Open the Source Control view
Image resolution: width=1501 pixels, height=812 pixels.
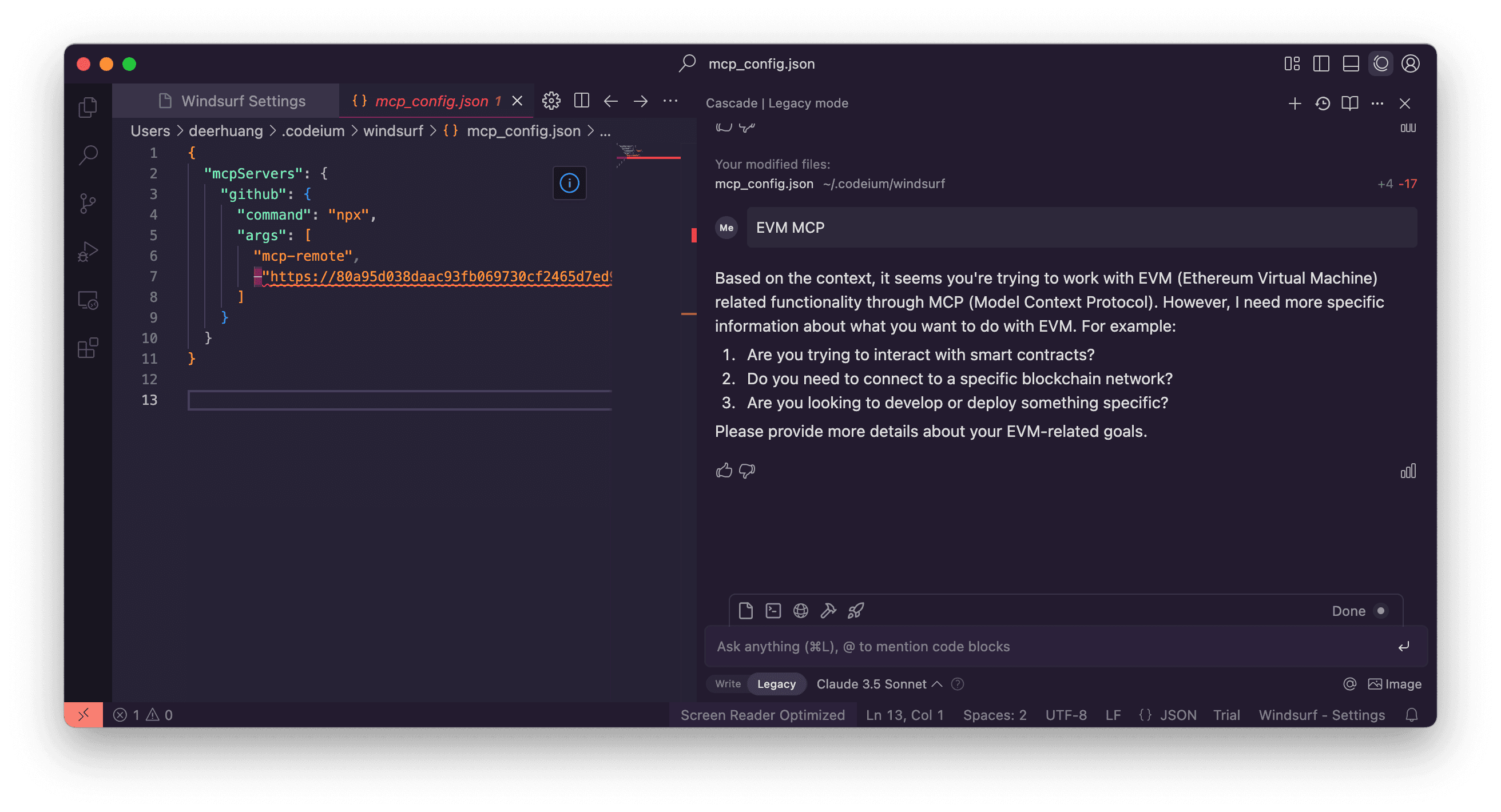tap(88, 204)
